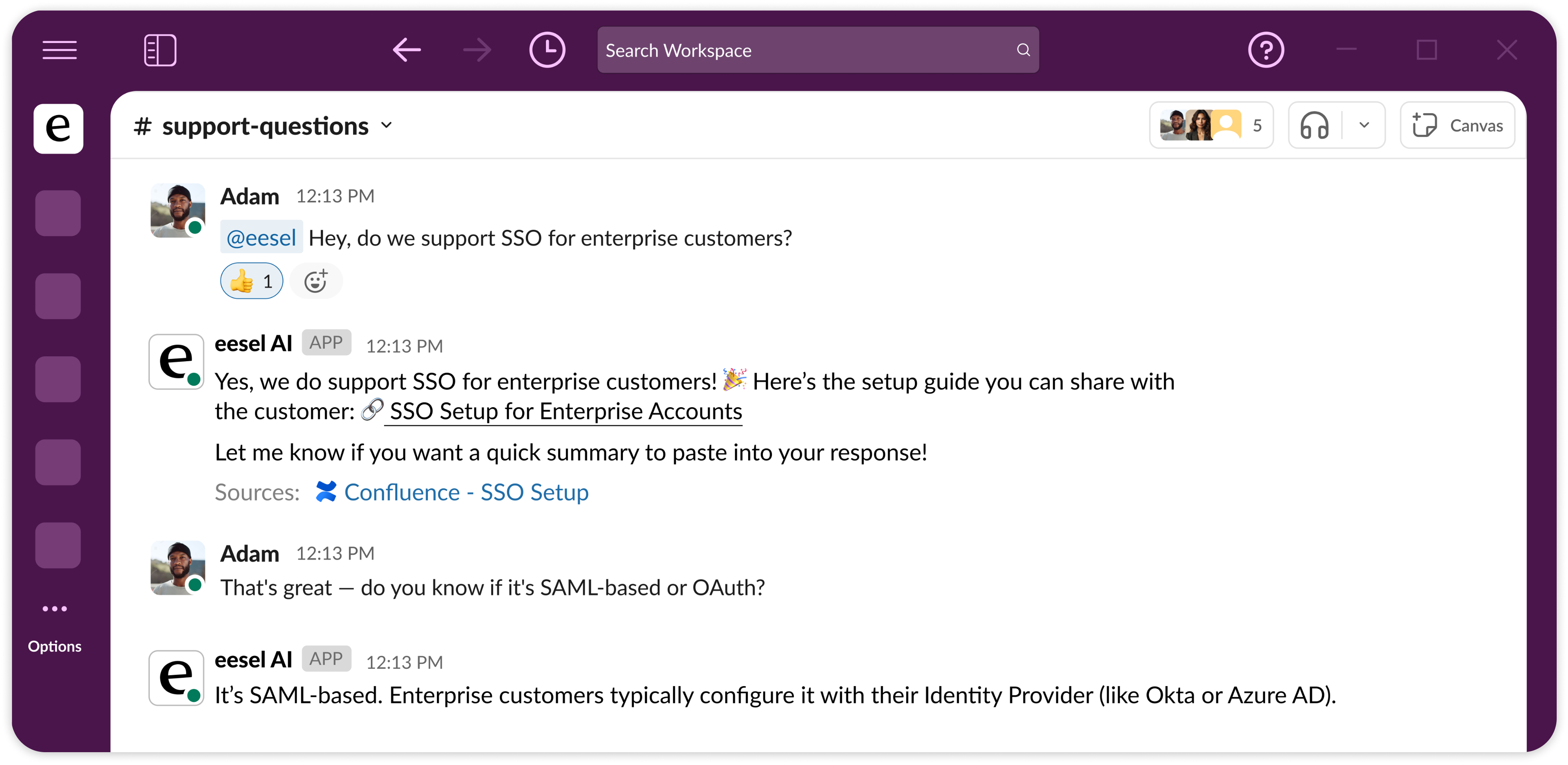Toggle the sidebar panel icon
Viewport: 1568px width, 765px height.
click(x=160, y=50)
